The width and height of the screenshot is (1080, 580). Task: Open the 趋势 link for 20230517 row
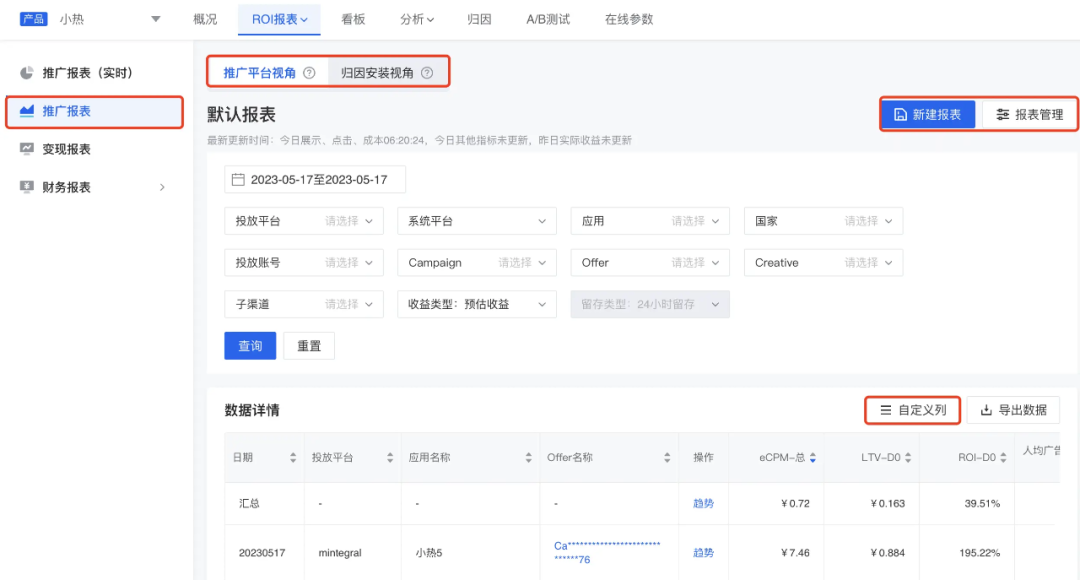point(704,552)
